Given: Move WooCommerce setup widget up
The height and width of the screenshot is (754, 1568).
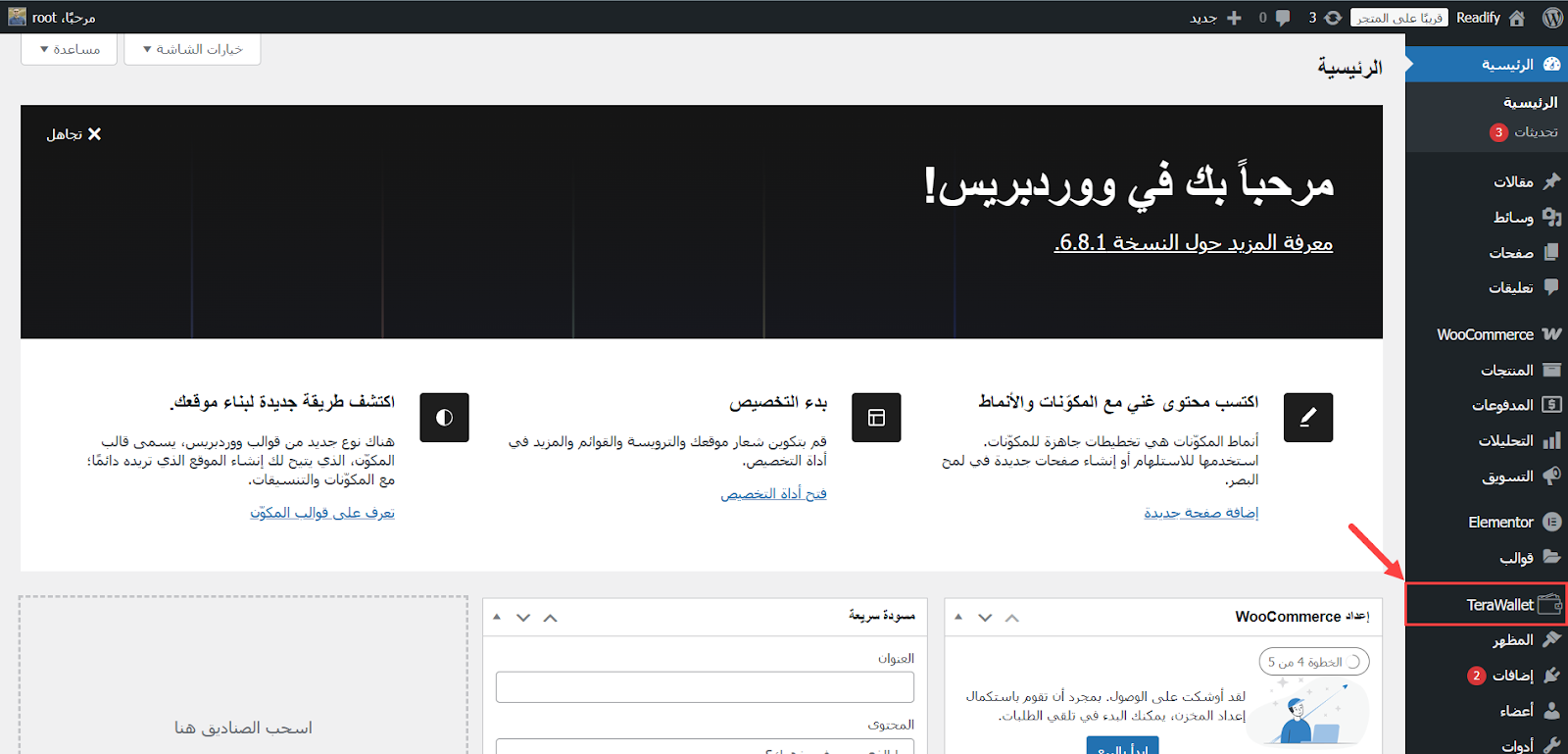Looking at the screenshot, I should (x=1012, y=618).
